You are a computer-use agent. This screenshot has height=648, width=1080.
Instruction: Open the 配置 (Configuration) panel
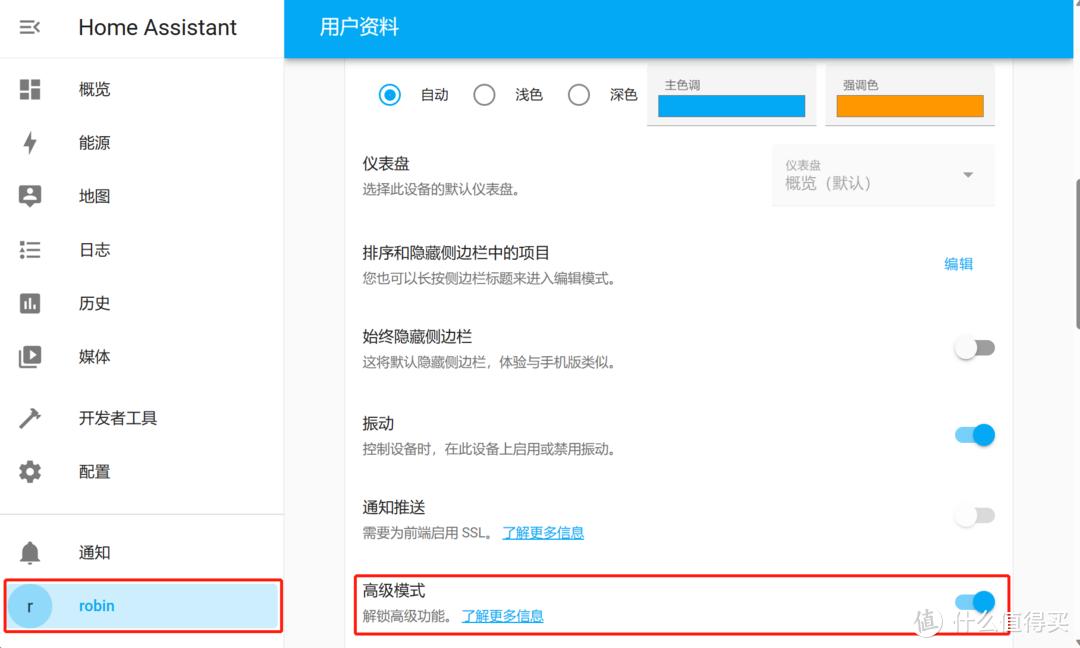coord(93,471)
